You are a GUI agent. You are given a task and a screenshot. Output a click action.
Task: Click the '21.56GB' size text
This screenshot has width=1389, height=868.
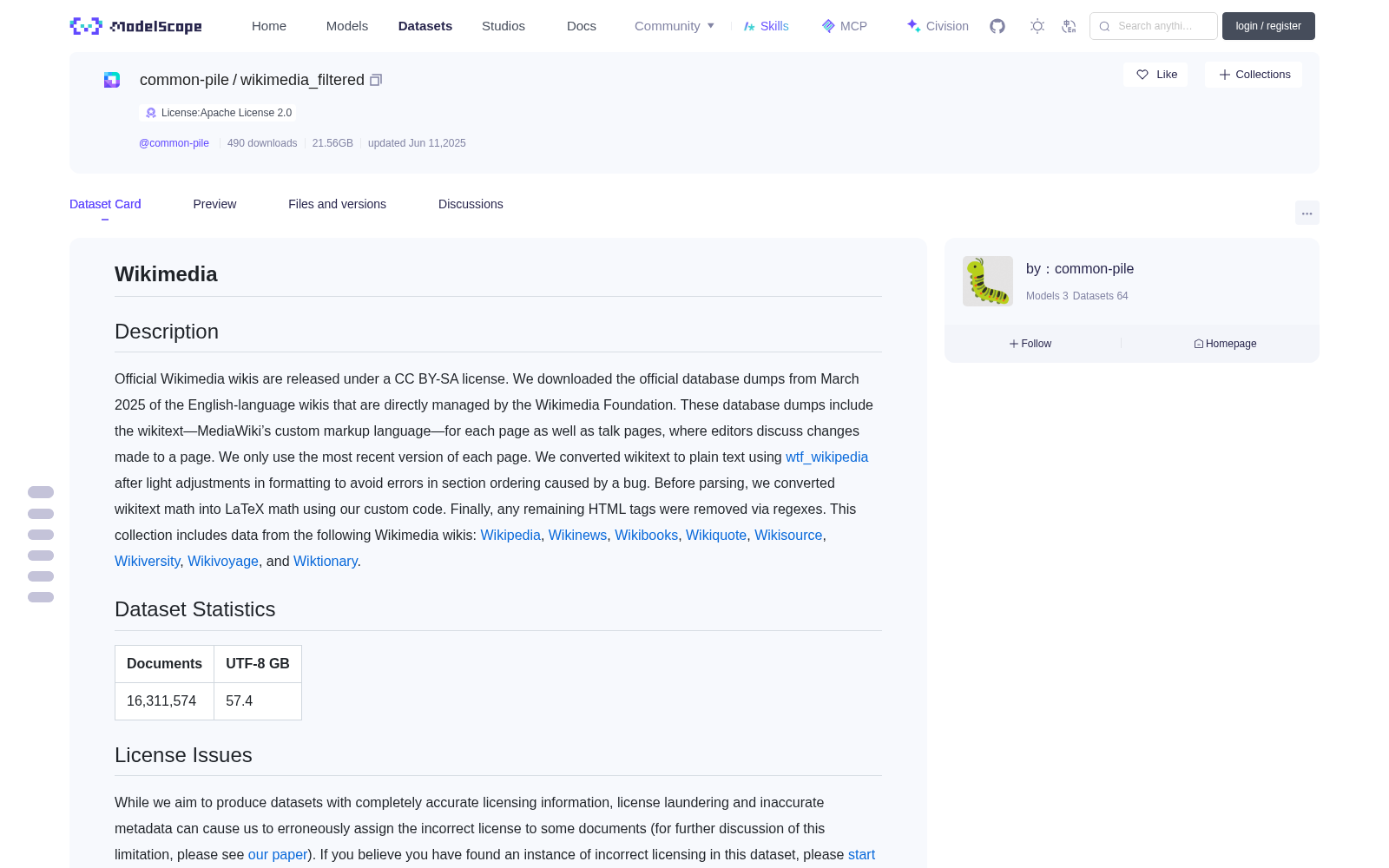pos(332,143)
